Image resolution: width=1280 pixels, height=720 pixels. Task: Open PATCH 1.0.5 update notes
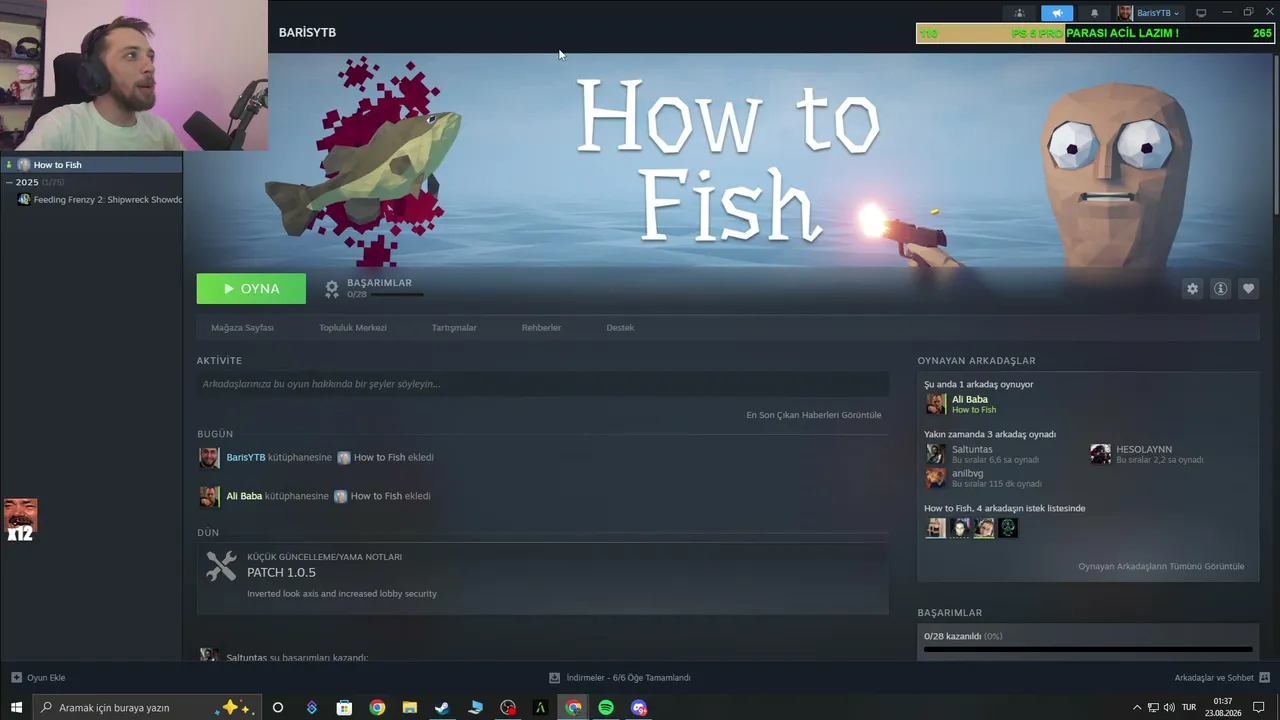click(281, 573)
